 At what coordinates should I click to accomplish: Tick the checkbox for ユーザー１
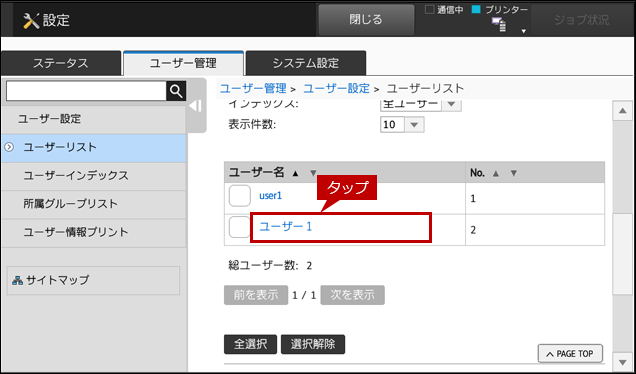(239, 227)
